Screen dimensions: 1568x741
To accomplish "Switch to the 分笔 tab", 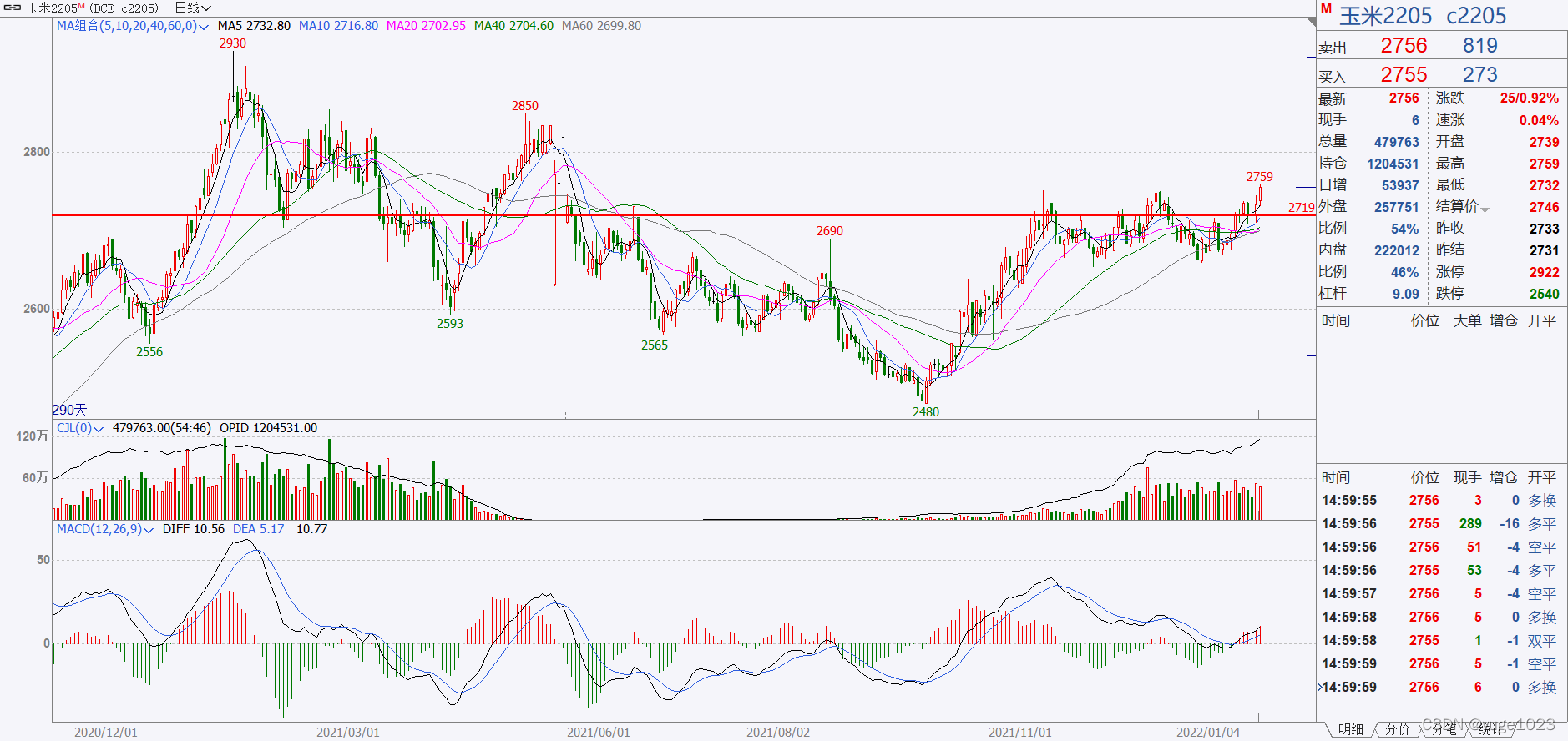I will (1444, 729).
